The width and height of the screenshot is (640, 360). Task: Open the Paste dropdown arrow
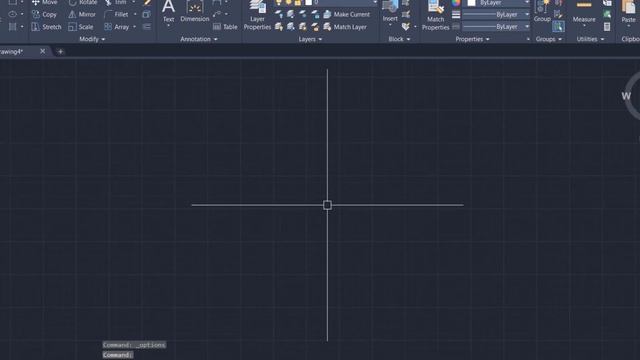629,26
